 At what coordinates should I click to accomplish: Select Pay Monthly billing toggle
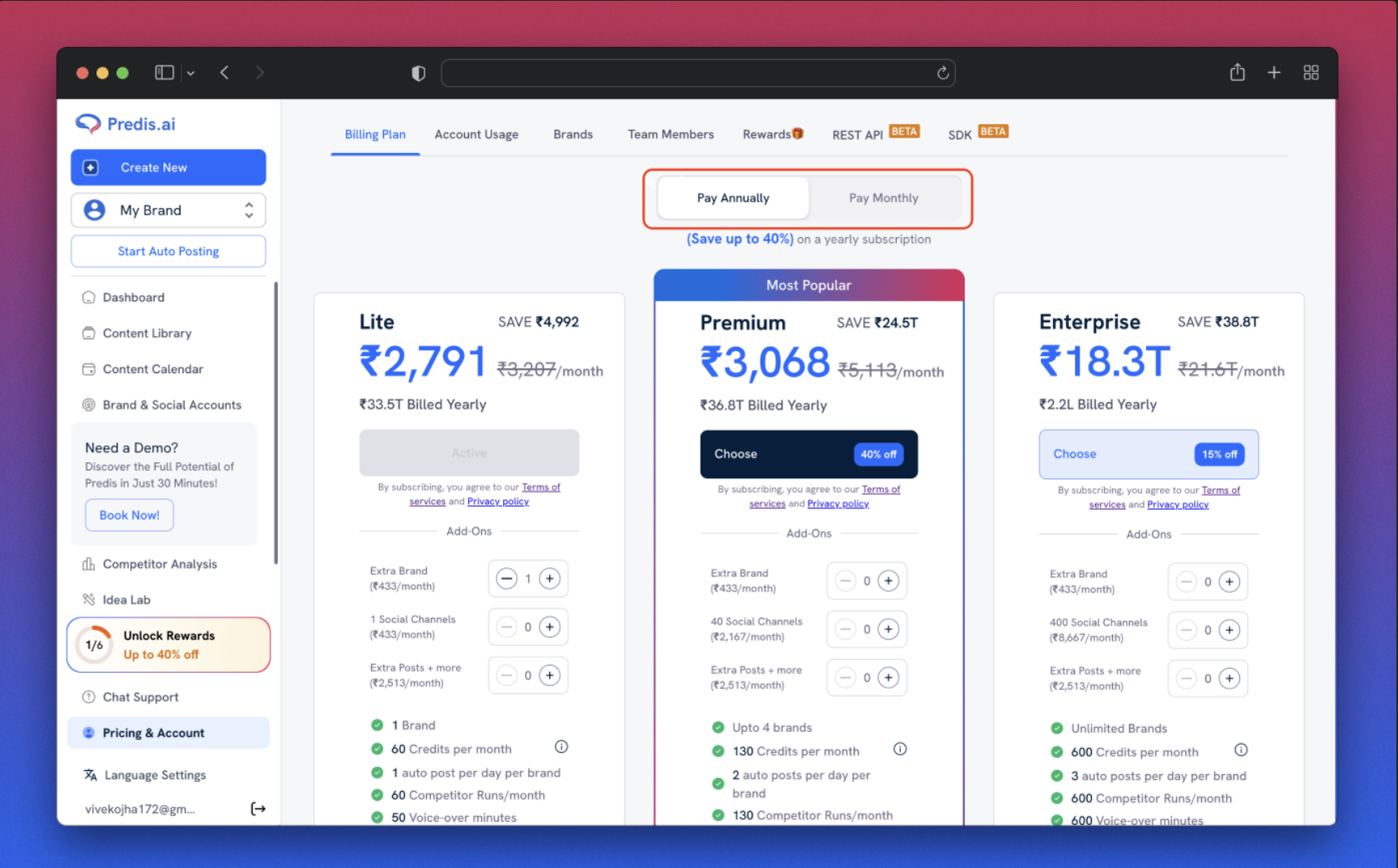(x=884, y=198)
